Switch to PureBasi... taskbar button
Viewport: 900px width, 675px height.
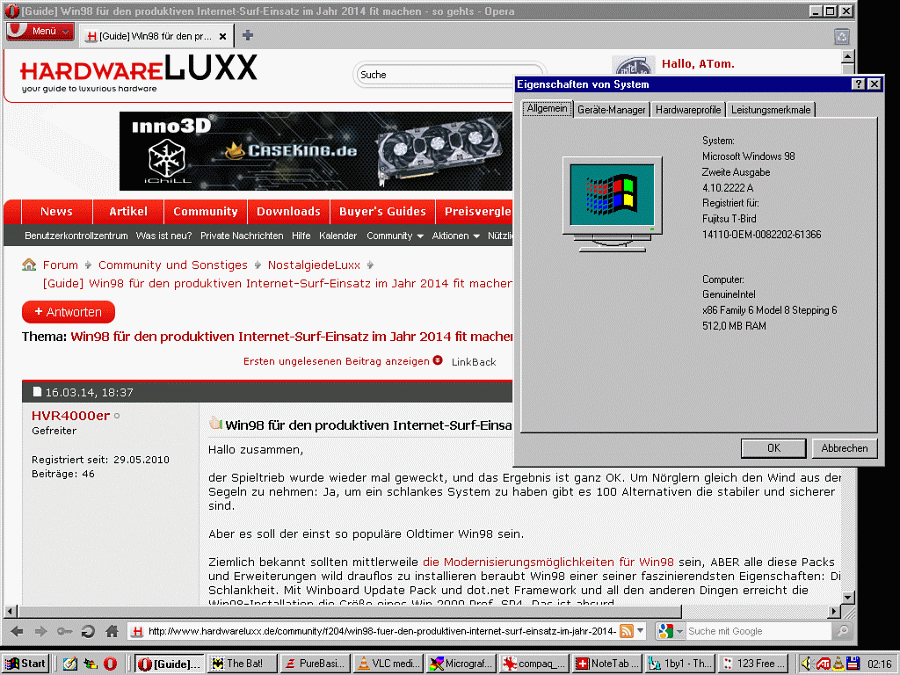tap(315, 664)
